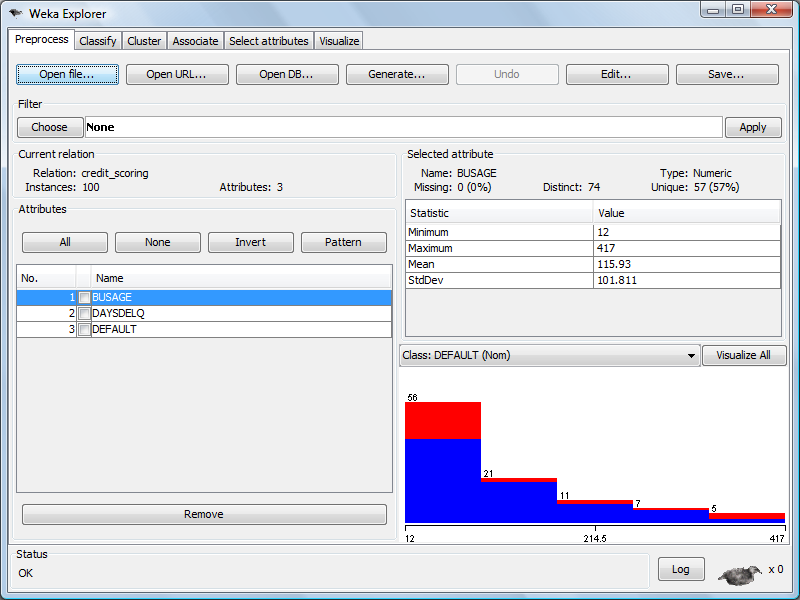800x600 pixels.
Task: Open the Log window
Action: [681, 569]
